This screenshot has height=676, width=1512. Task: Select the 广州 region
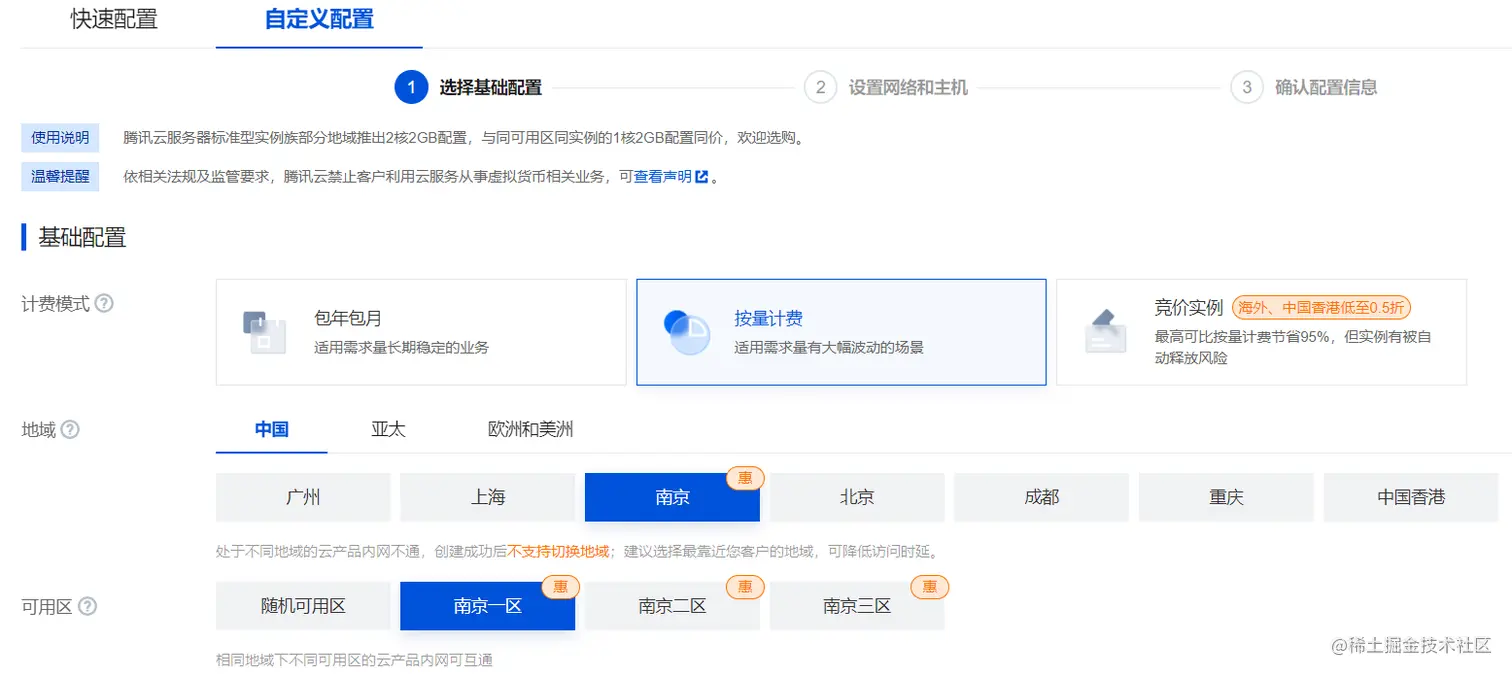[x=303, y=497]
